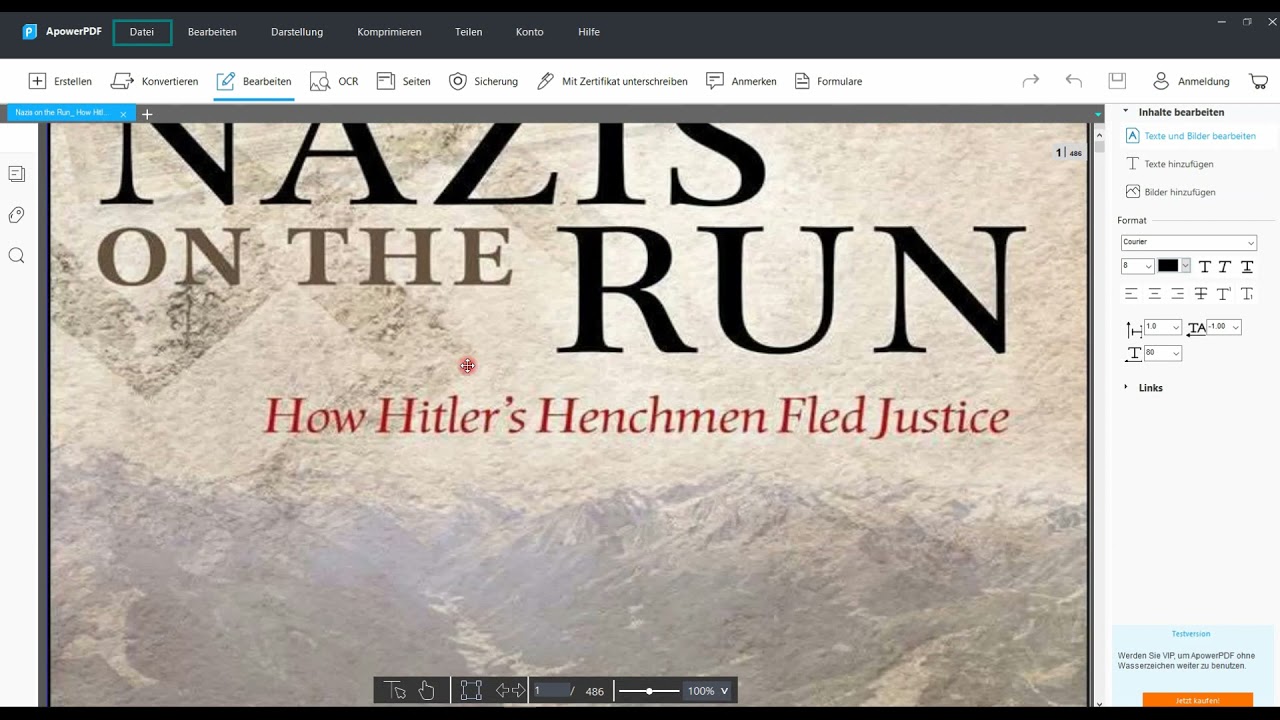Toggle superscript formatting
This screenshot has width=1280, height=720.
click(1224, 294)
